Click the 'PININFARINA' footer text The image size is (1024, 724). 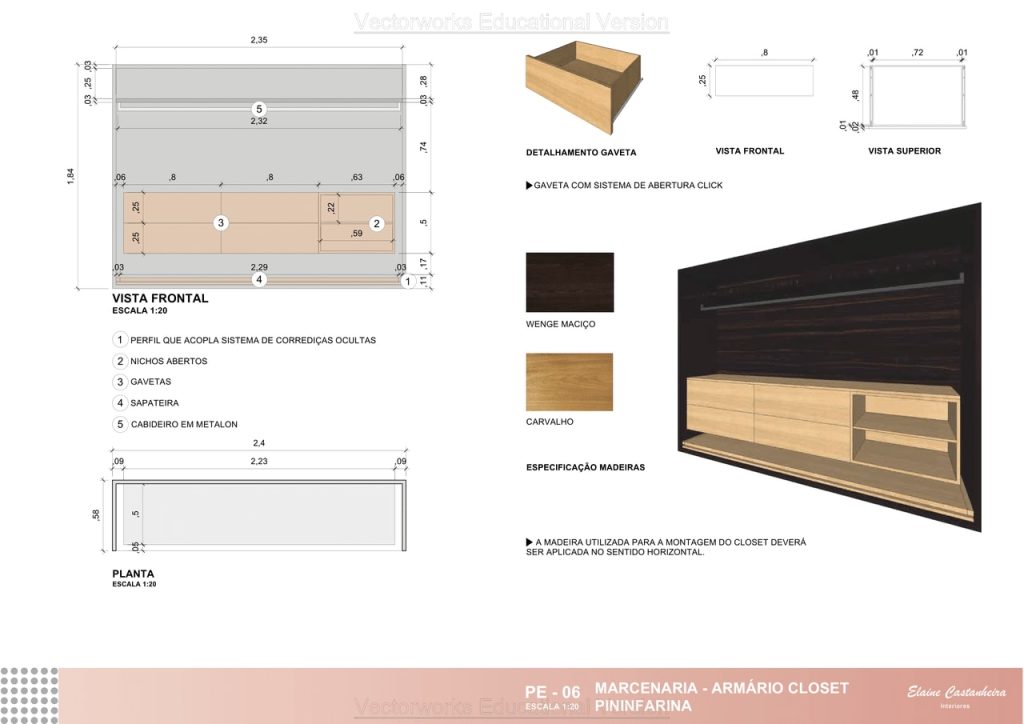(x=643, y=706)
